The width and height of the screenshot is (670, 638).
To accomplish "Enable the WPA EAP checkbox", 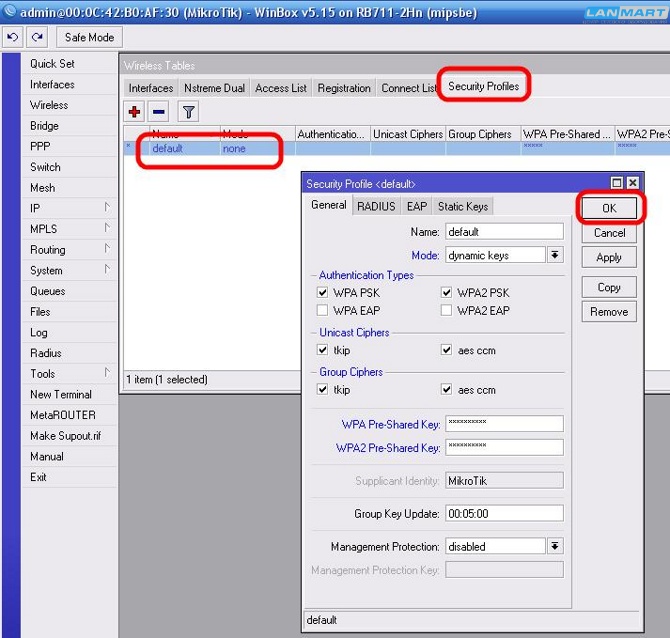I will (x=322, y=310).
